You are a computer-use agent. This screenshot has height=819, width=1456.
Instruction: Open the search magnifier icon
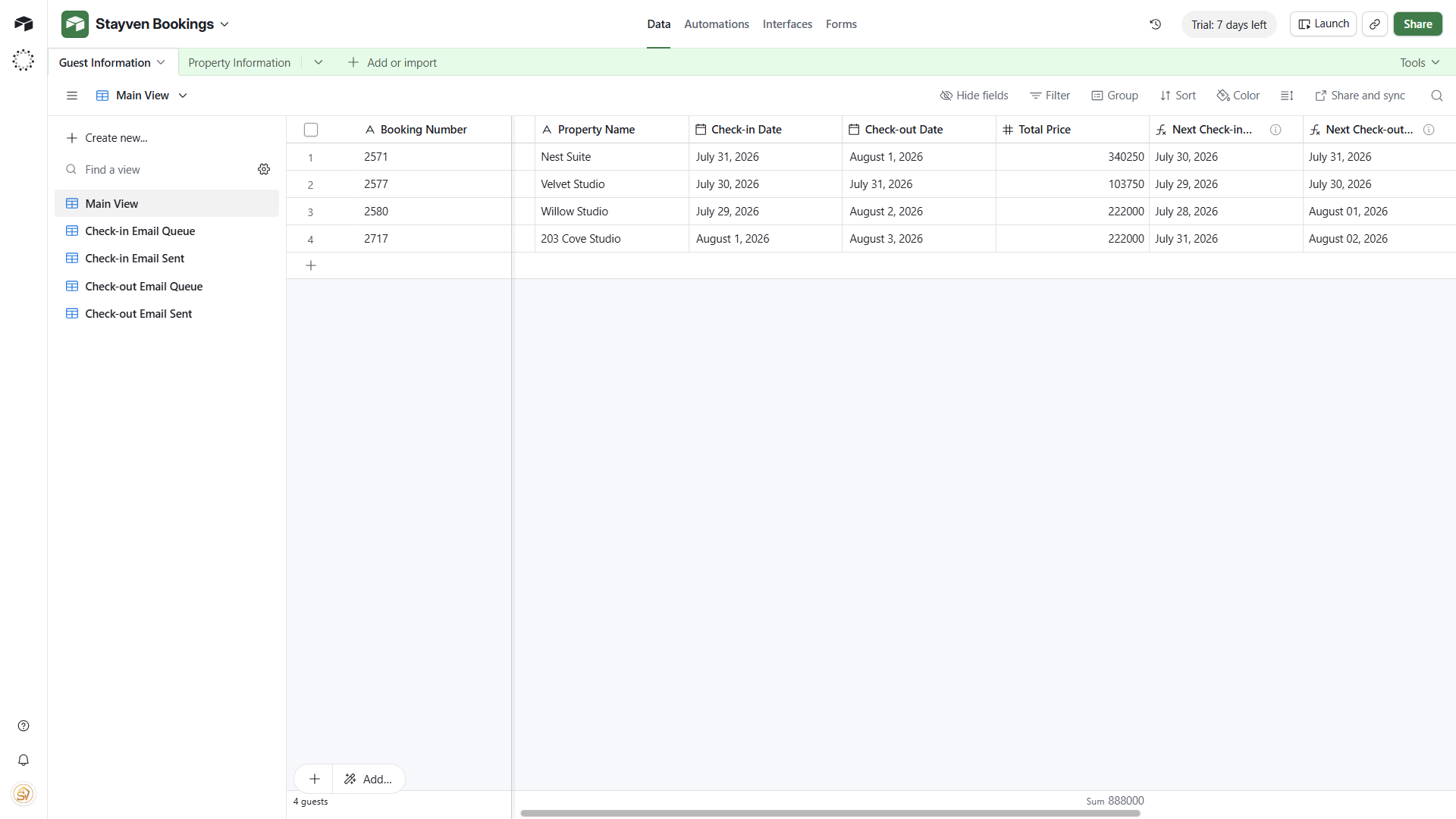(x=1437, y=96)
